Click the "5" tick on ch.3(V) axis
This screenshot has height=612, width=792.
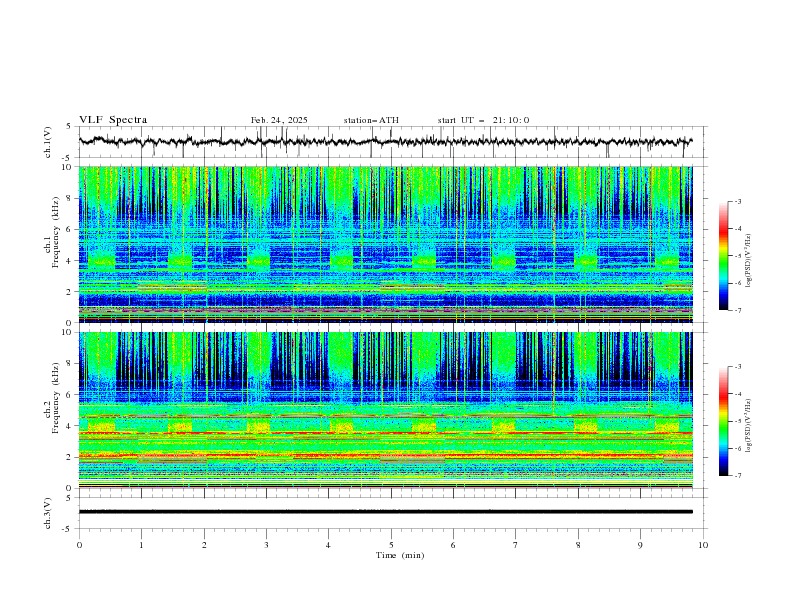[69, 497]
